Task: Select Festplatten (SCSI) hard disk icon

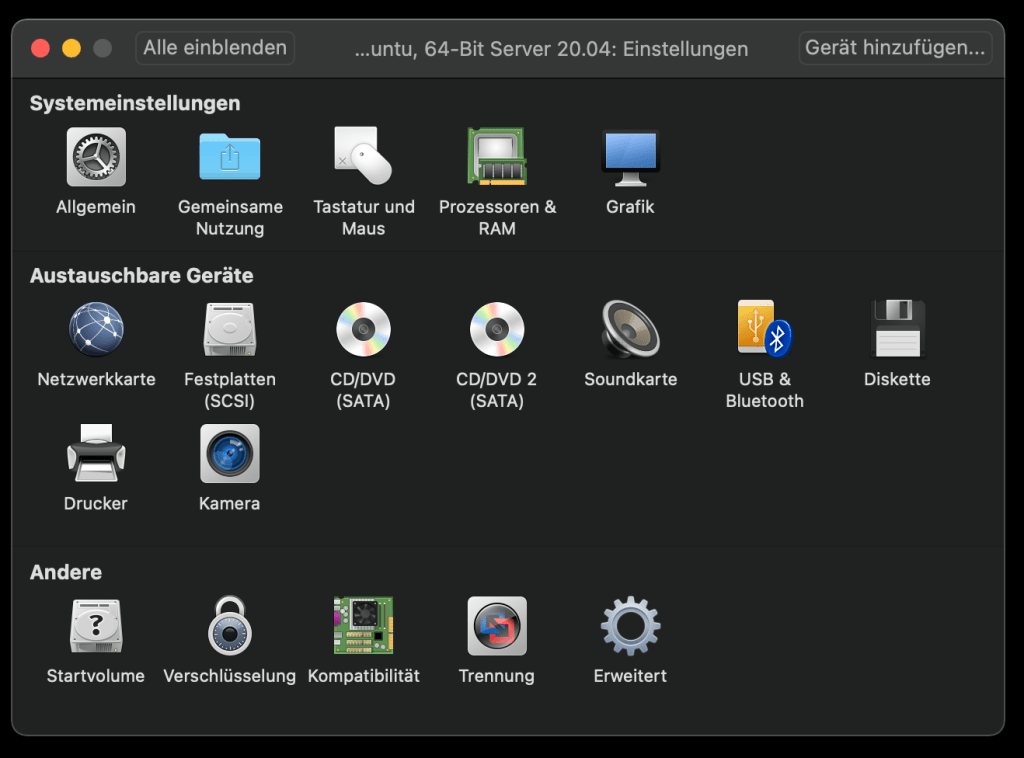Action: (230, 330)
